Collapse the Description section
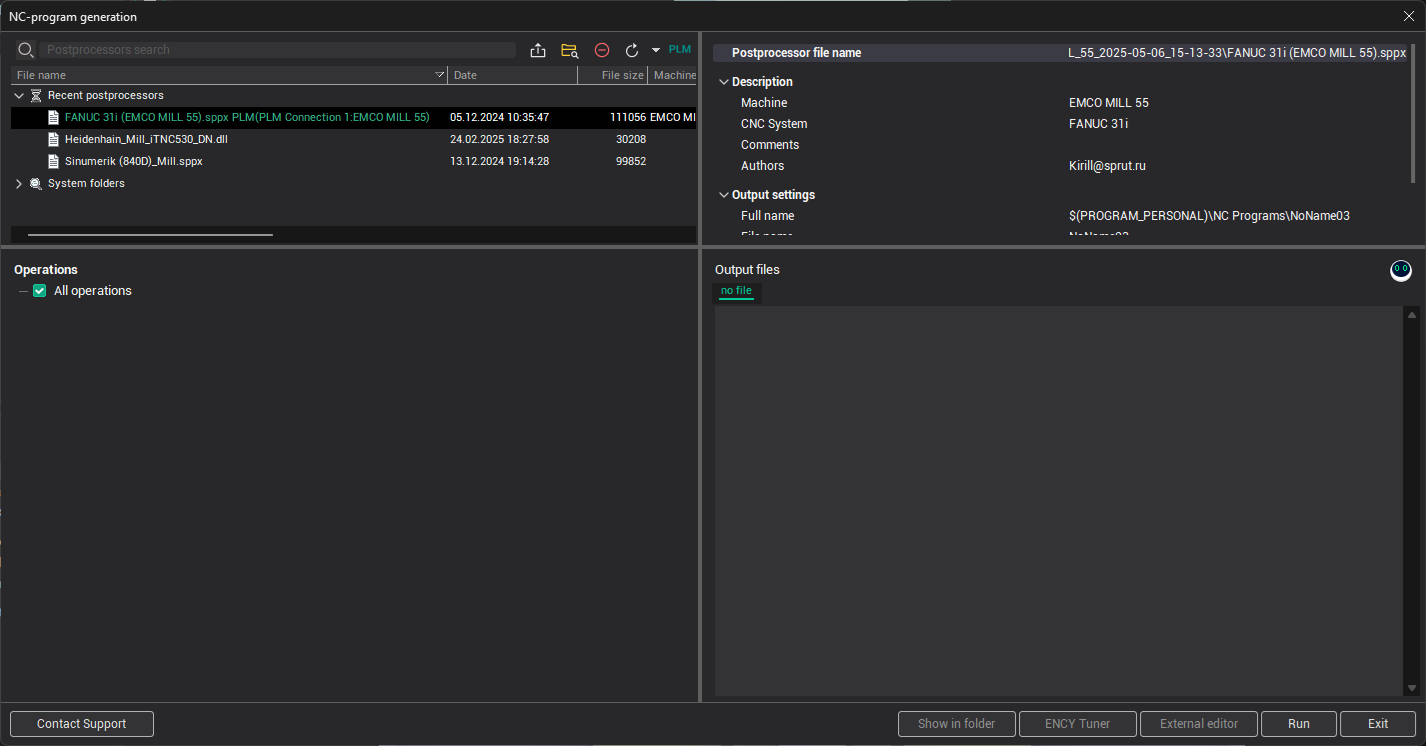The height and width of the screenshot is (746, 1426). [723, 82]
